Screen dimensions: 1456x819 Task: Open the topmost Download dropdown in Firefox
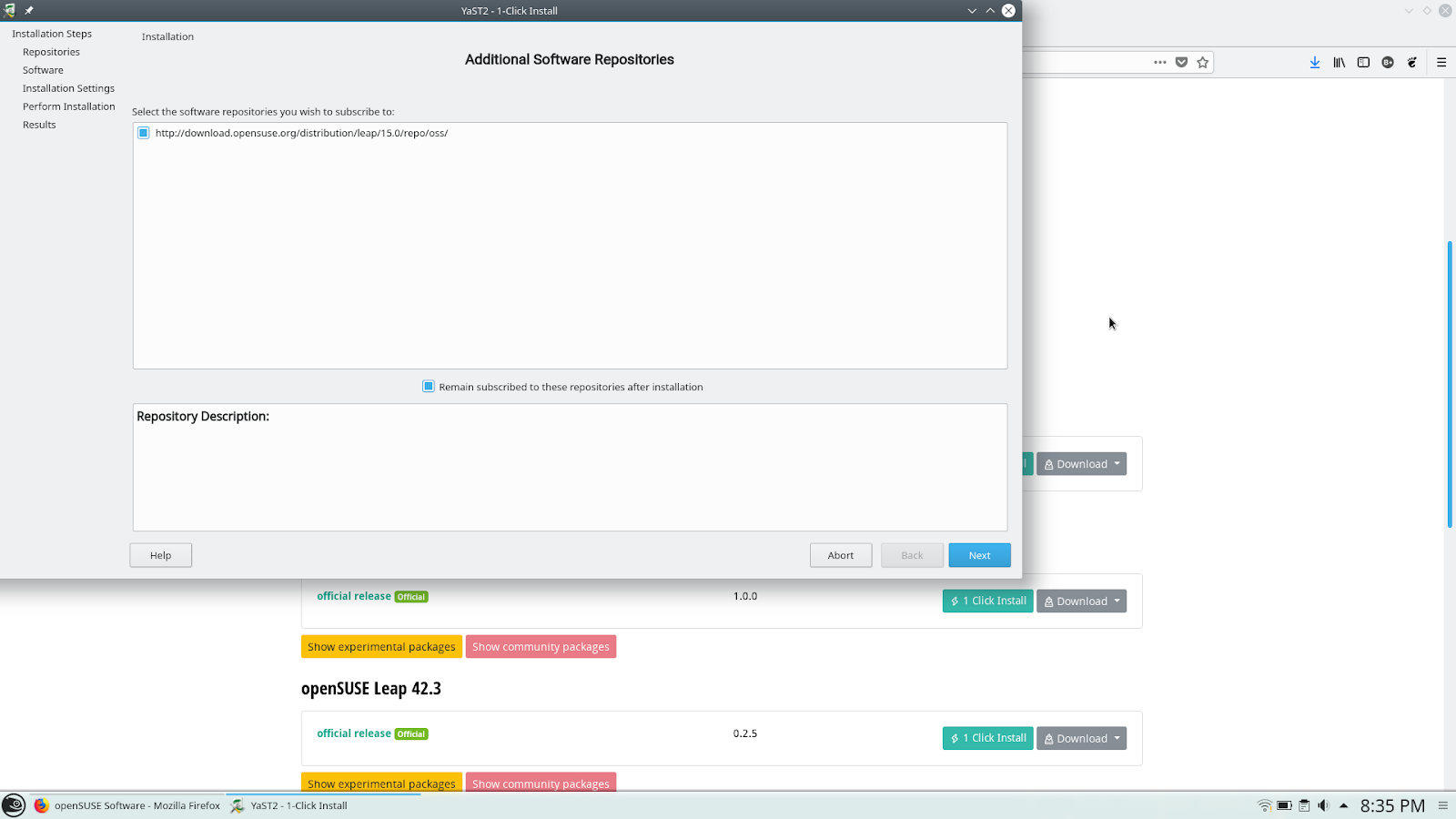tap(1081, 464)
